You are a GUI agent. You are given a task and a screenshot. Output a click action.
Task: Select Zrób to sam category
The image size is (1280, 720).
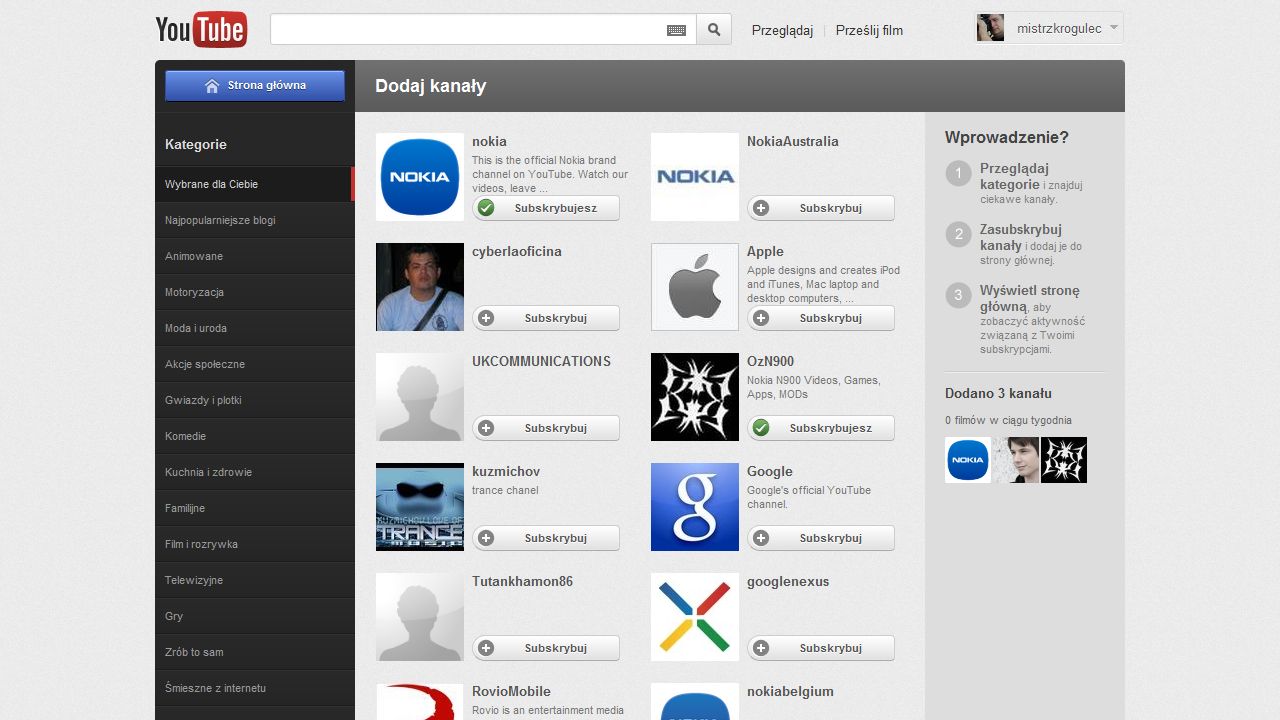click(x=255, y=652)
